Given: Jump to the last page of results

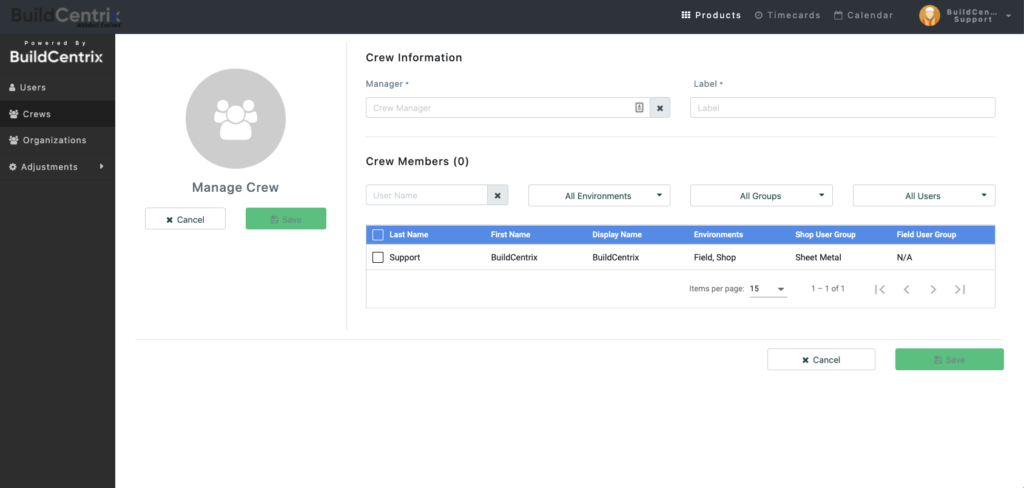Looking at the screenshot, I should 959,289.
